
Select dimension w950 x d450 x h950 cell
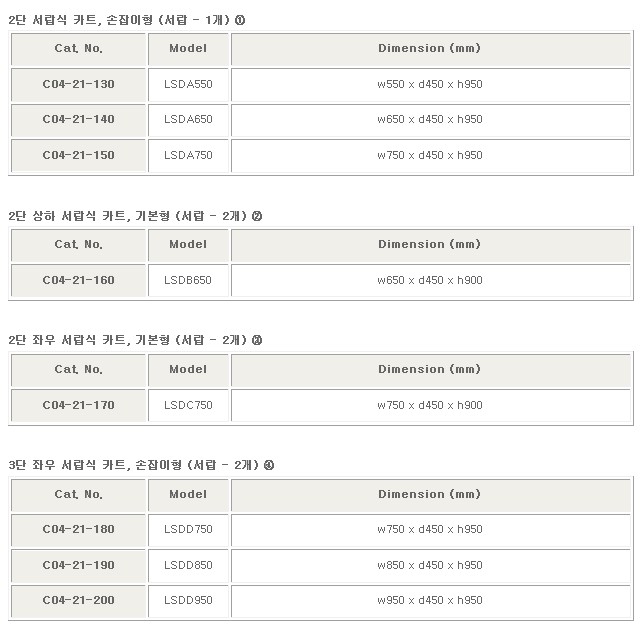pos(430,601)
